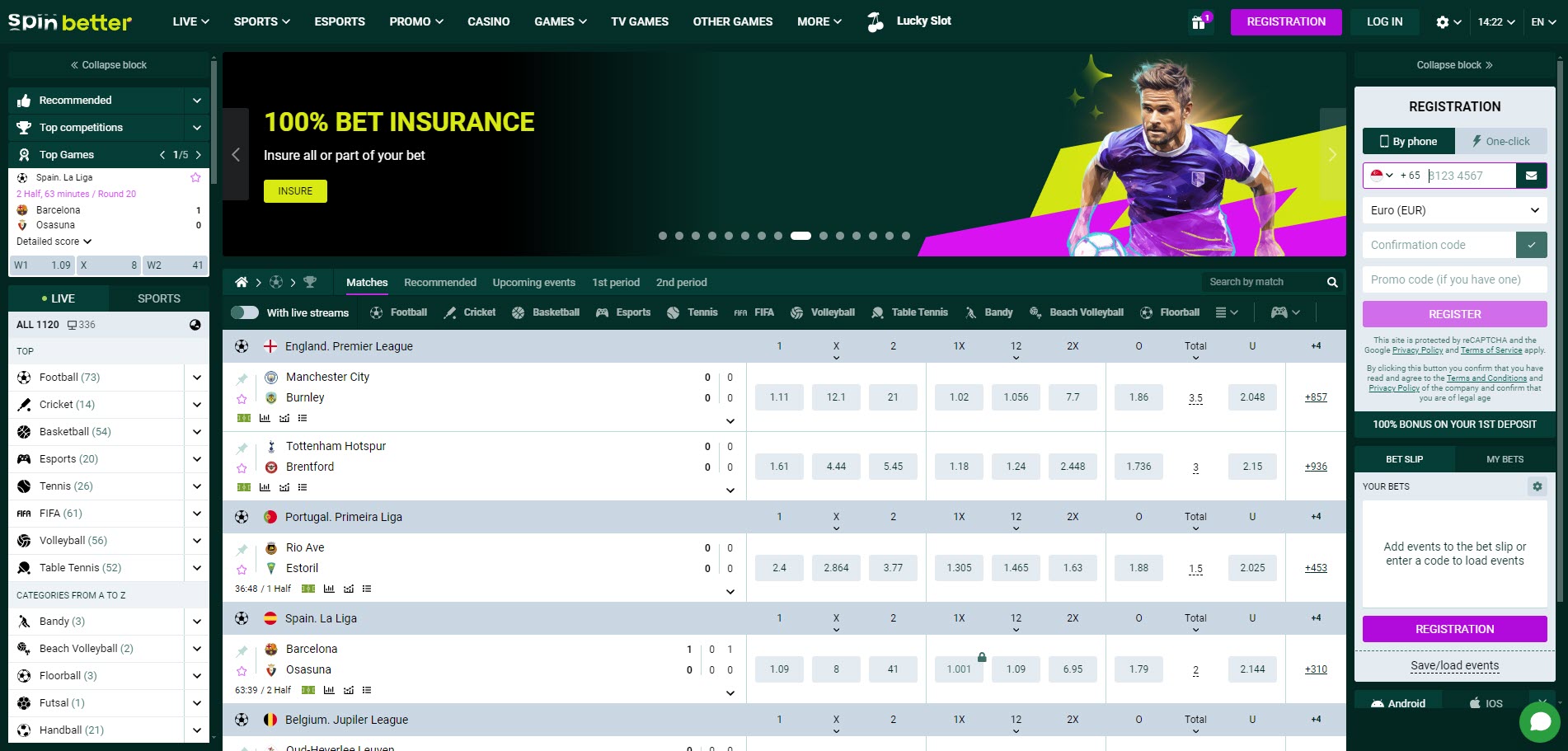Open the Save/load events link
Screen dimensions: 1568x751
click(x=1455, y=666)
